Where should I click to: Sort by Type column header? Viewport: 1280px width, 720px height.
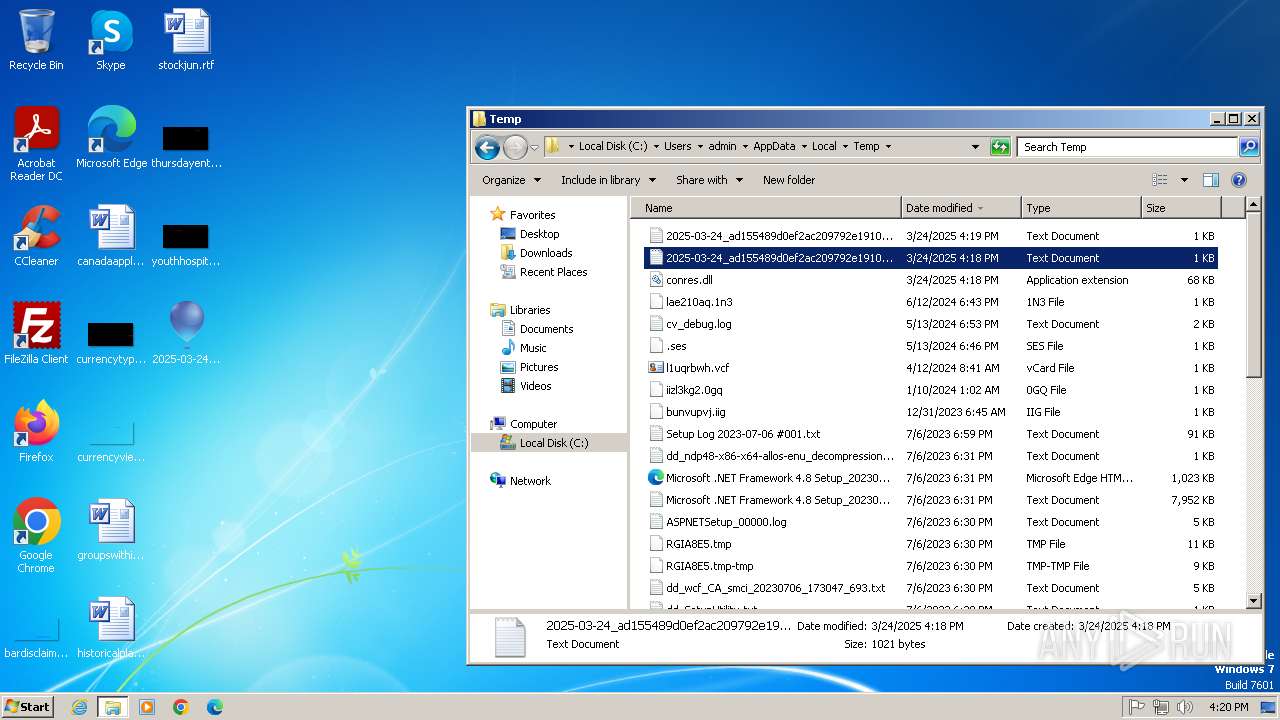point(1081,208)
